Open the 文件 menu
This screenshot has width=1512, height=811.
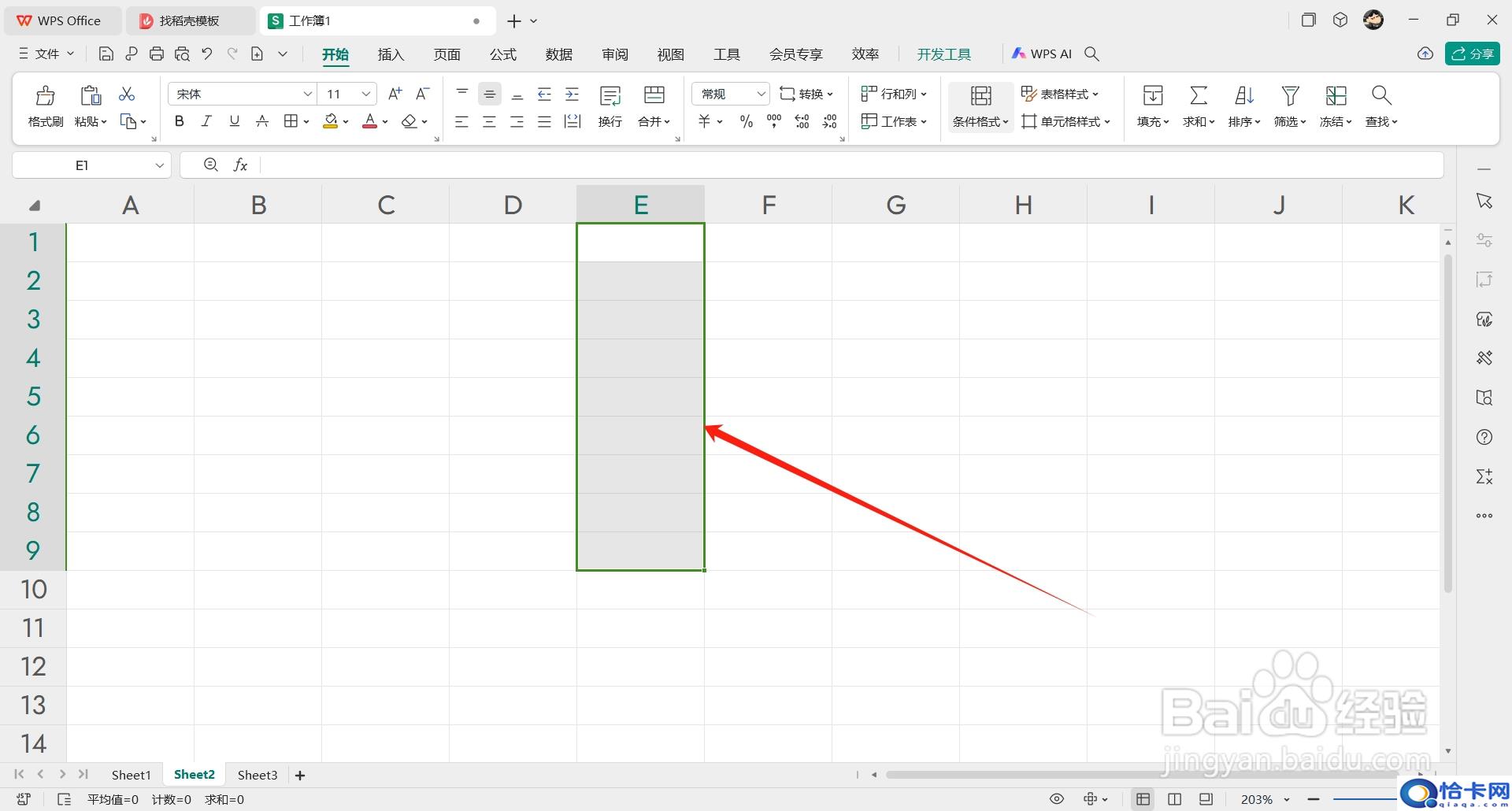pyautogui.click(x=46, y=54)
